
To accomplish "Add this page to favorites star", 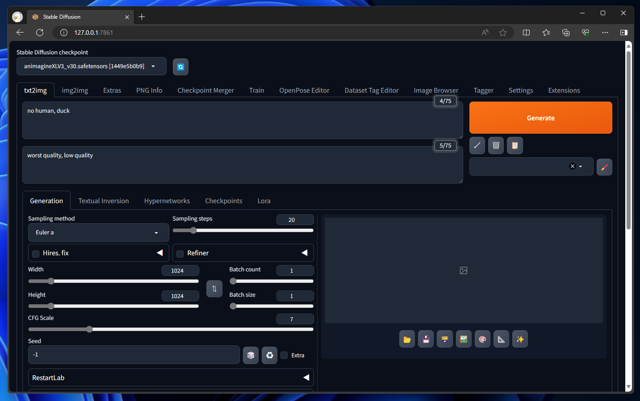I will click(503, 33).
